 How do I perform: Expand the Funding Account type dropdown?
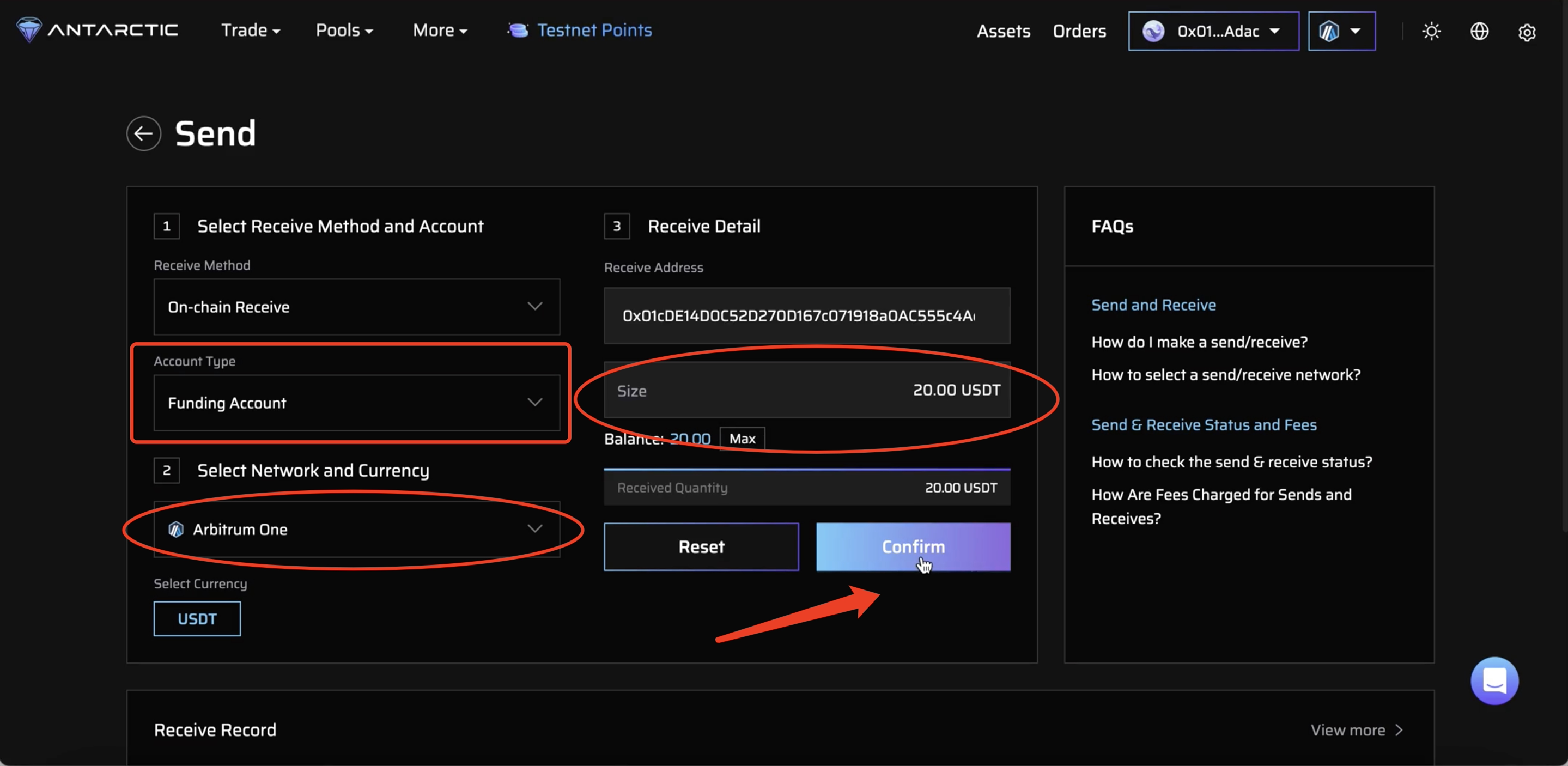tap(357, 403)
